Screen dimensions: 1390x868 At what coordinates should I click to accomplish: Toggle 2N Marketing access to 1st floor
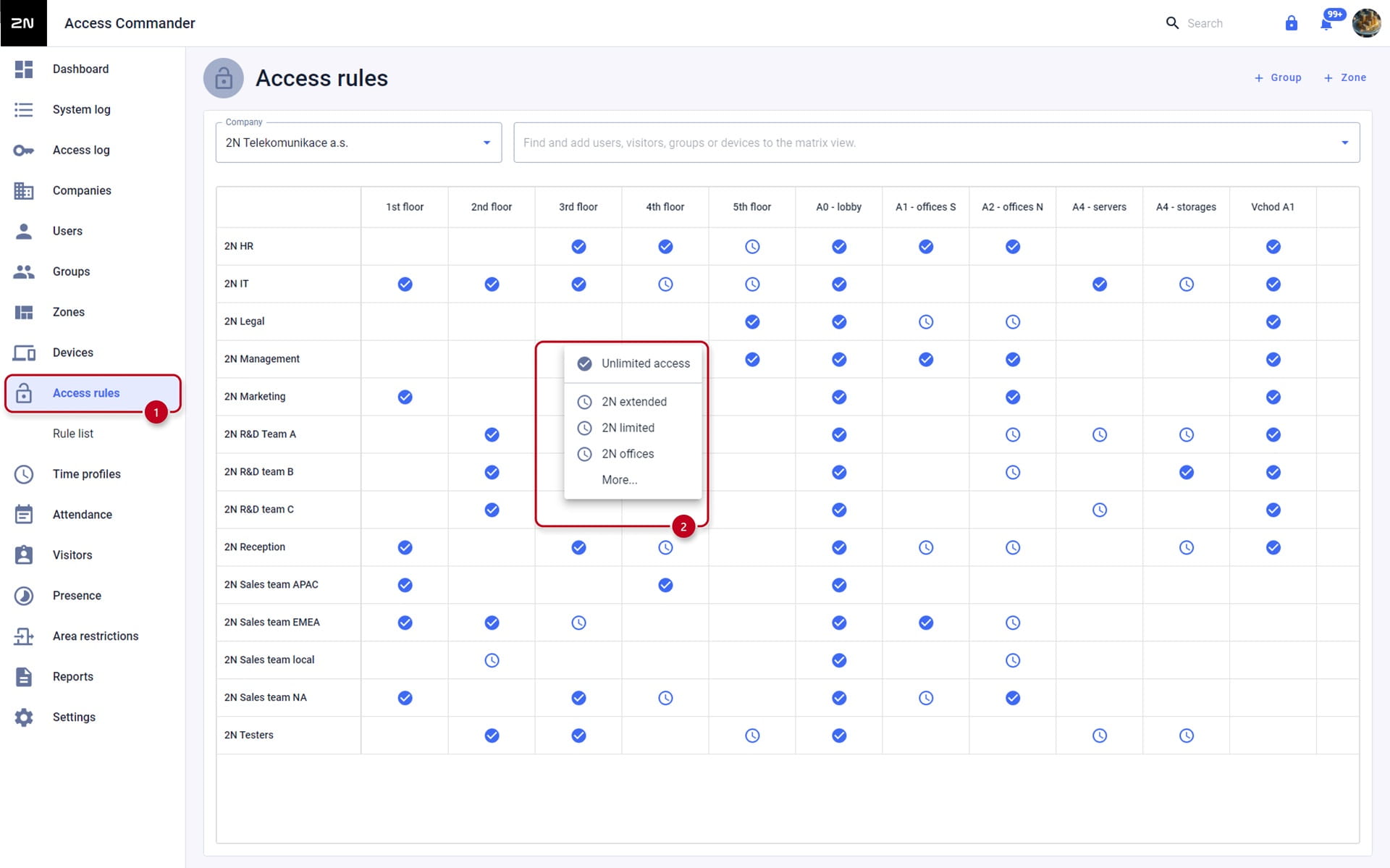(x=405, y=397)
